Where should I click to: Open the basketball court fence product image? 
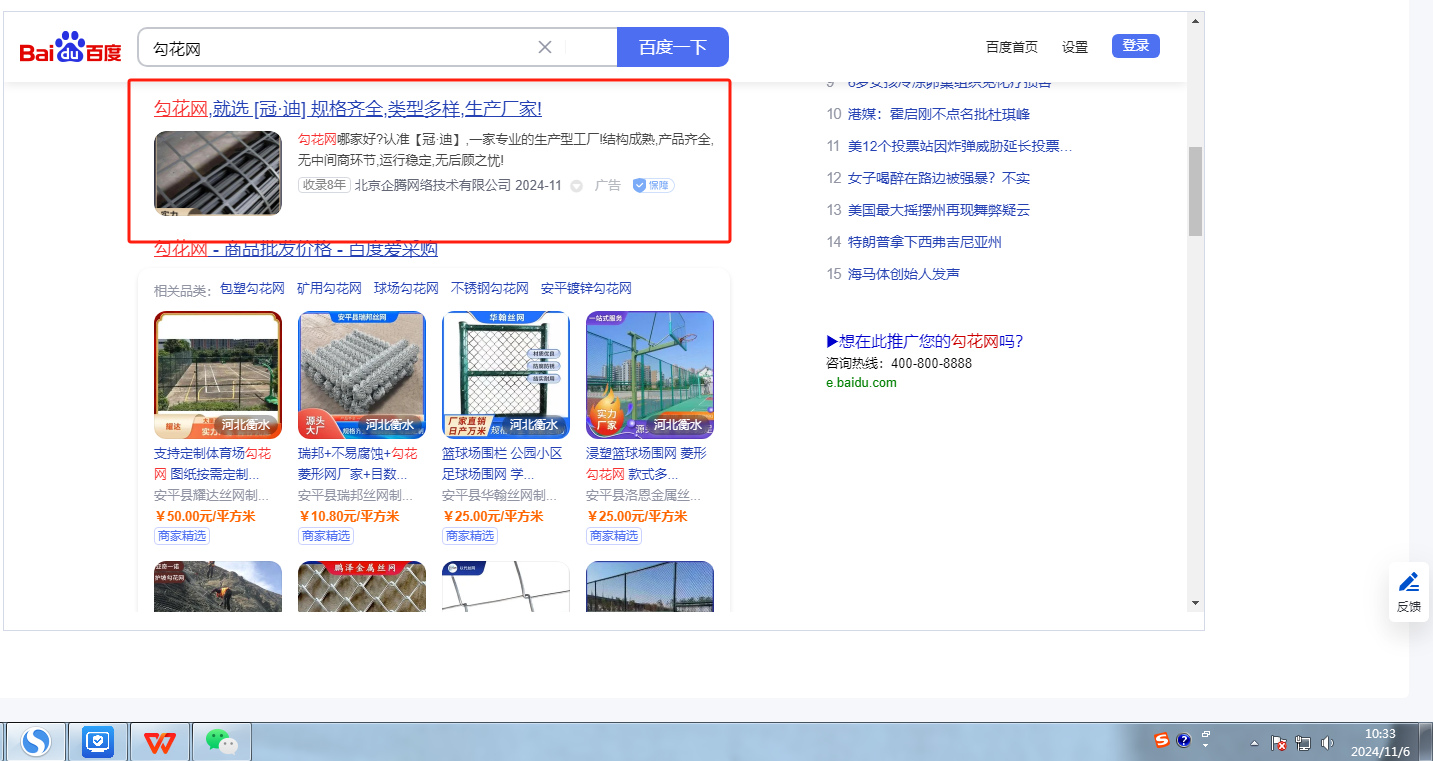point(650,375)
